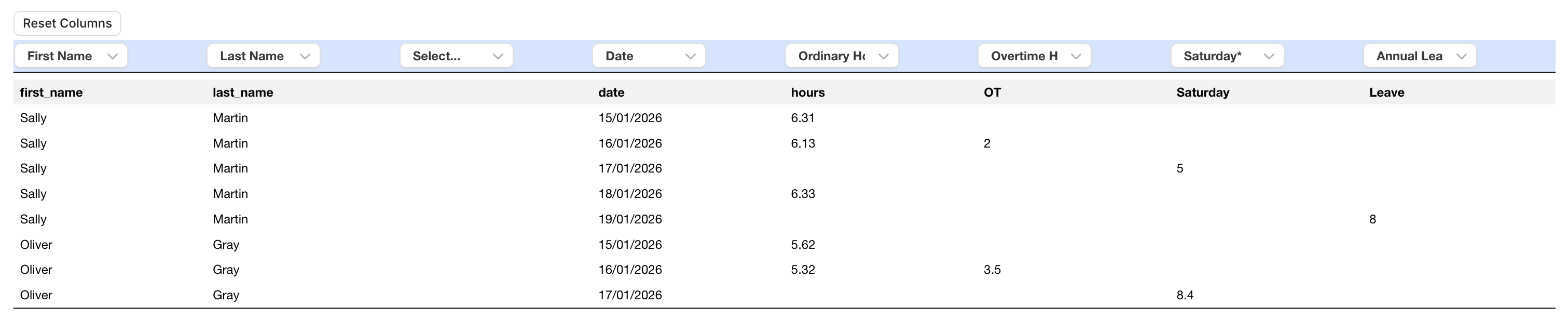The height and width of the screenshot is (318, 1568).
Task: Open the First Name column dropdown
Action: (x=71, y=56)
